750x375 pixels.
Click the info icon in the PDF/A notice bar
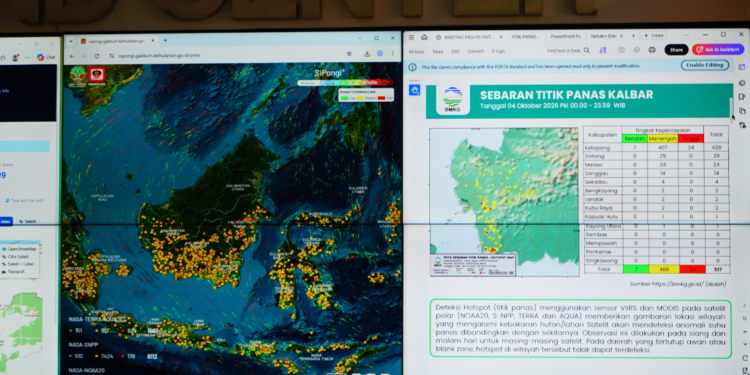[412, 67]
